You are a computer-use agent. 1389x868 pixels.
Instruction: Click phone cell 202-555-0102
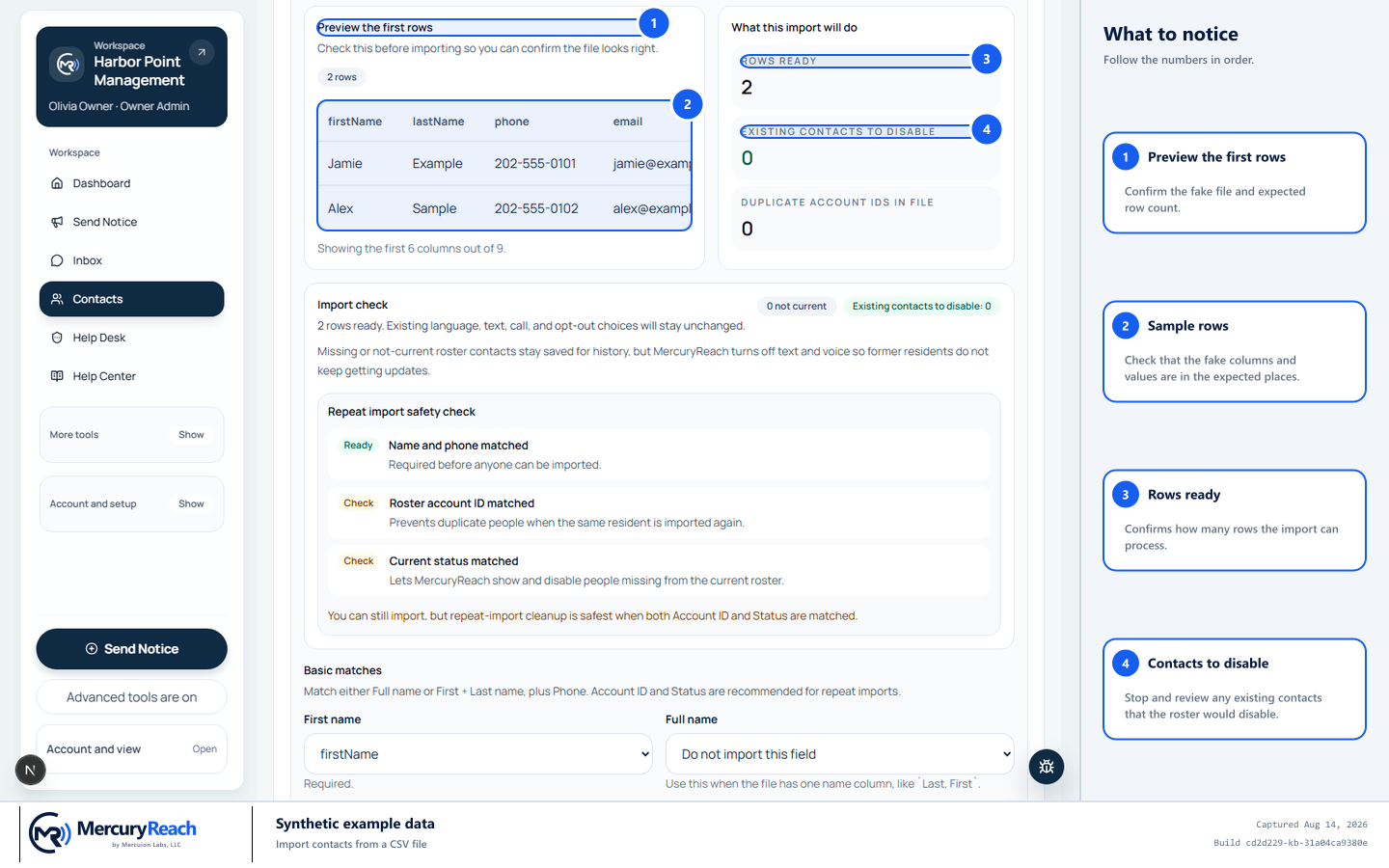(536, 208)
